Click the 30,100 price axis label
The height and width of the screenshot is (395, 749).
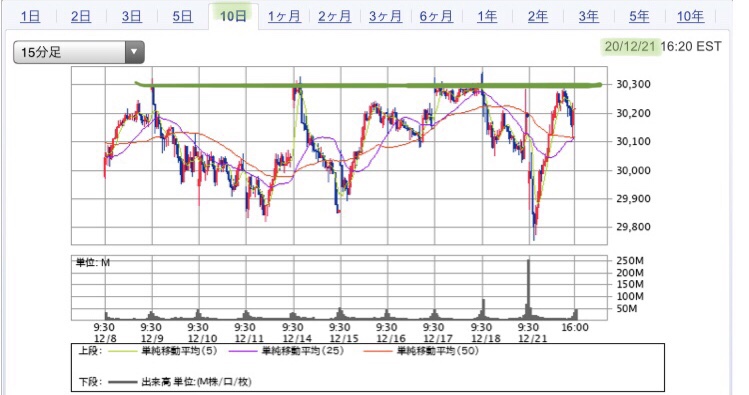click(x=633, y=141)
